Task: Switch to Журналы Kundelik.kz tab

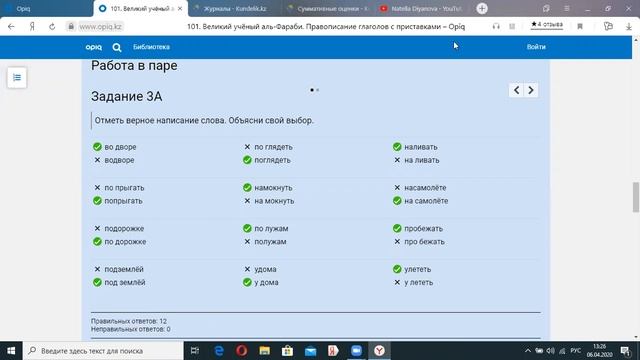Action: point(234,9)
